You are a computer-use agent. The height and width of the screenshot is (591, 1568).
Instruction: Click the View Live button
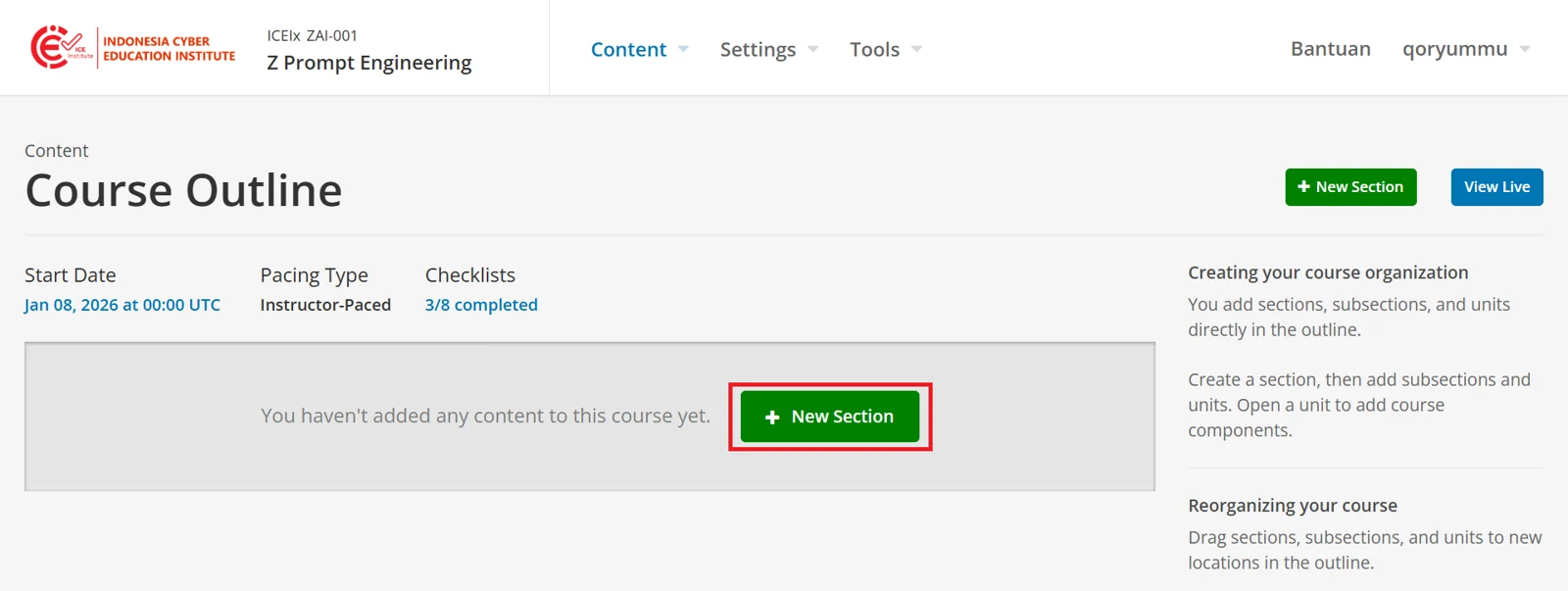(1496, 187)
